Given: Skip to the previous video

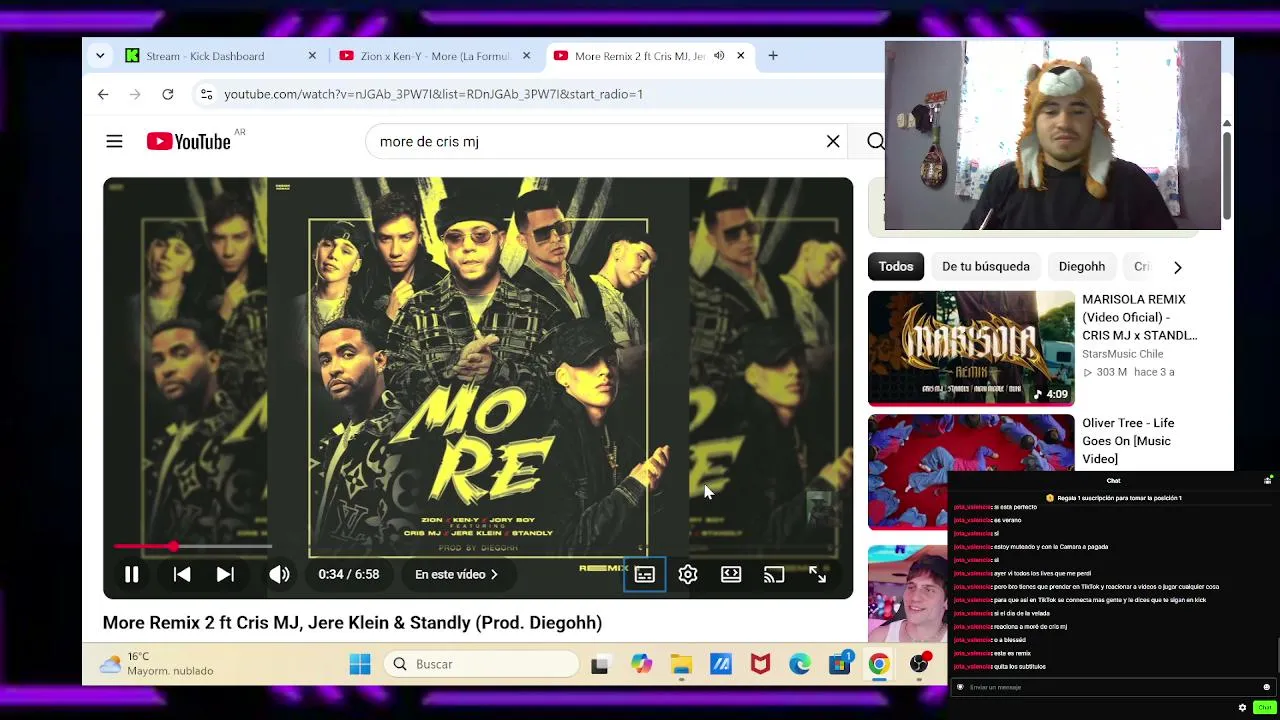Looking at the screenshot, I should [x=182, y=575].
